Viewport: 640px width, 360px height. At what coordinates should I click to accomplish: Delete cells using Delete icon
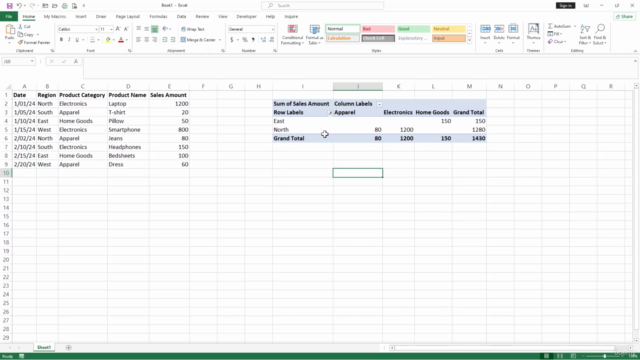(x=499, y=29)
